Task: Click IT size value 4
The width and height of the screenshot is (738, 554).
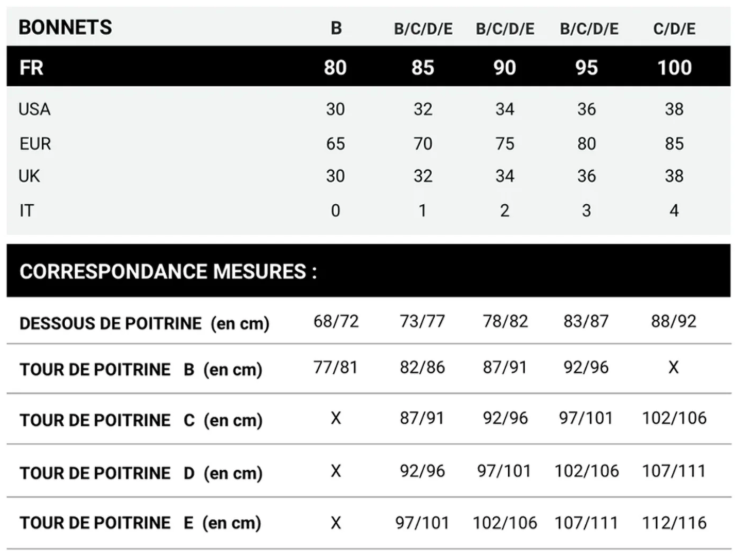Action: coord(675,210)
